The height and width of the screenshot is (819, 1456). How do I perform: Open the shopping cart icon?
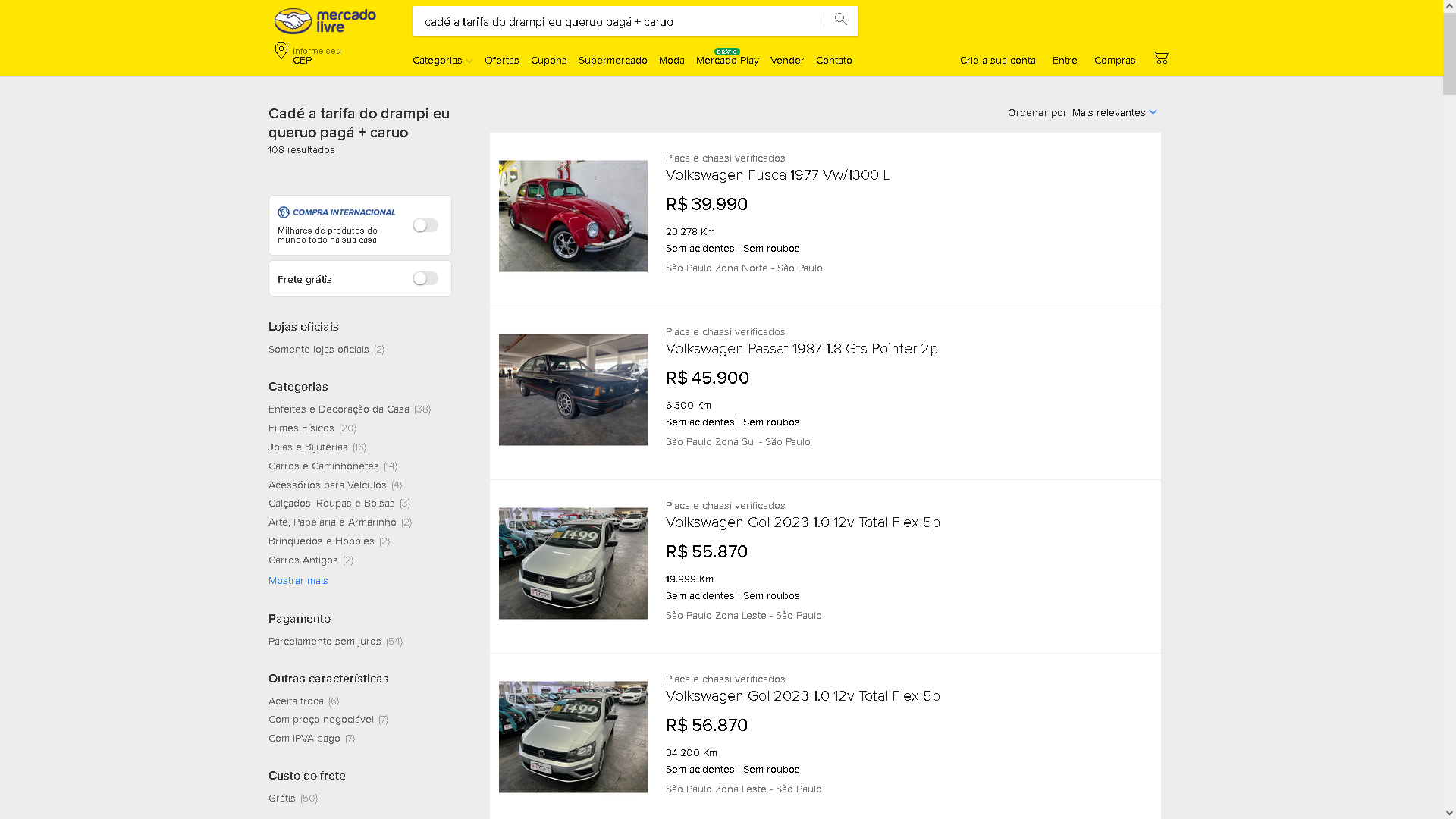[1160, 58]
